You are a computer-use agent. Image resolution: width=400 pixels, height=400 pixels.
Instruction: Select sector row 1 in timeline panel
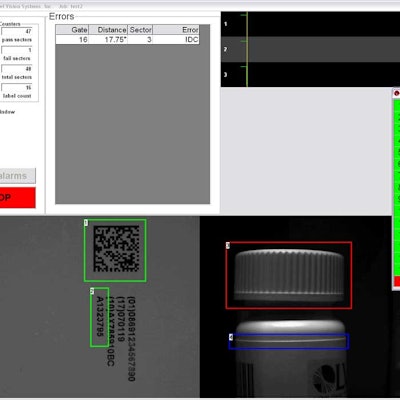tap(310, 24)
